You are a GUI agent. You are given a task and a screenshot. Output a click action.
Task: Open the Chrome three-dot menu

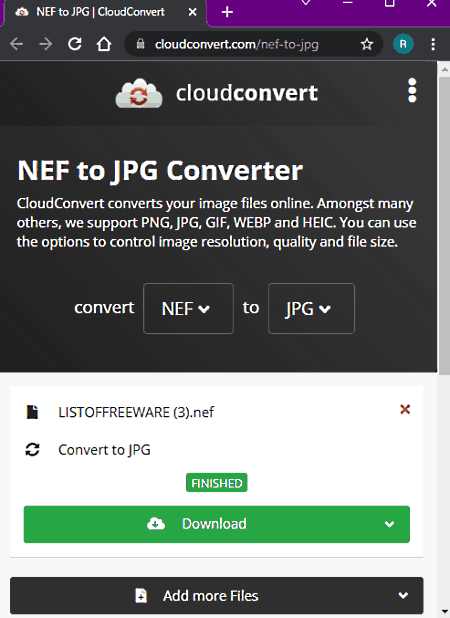pyautogui.click(x=433, y=44)
